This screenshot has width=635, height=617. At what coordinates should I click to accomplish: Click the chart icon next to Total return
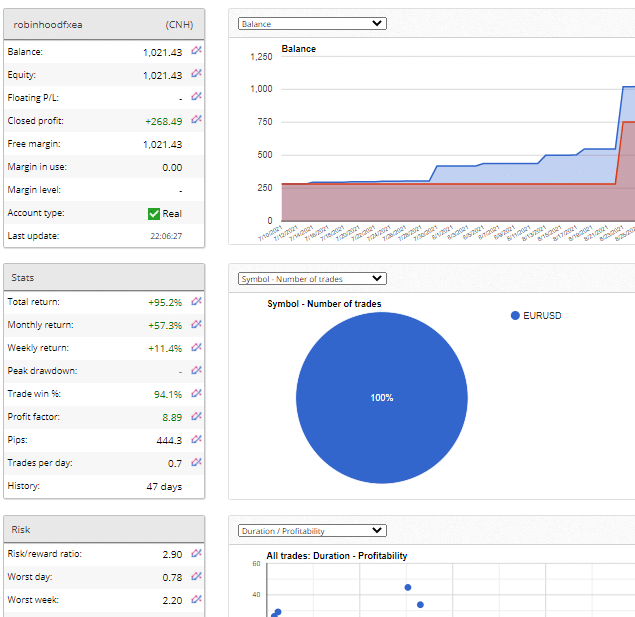pyautogui.click(x=197, y=301)
